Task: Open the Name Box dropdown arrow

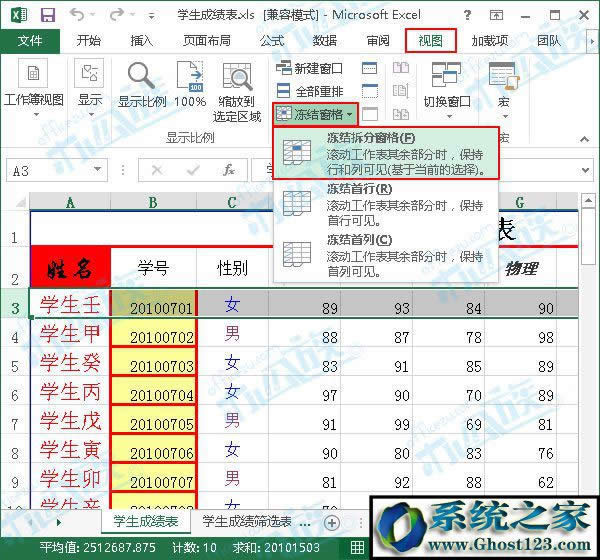Action: click(x=98, y=170)
